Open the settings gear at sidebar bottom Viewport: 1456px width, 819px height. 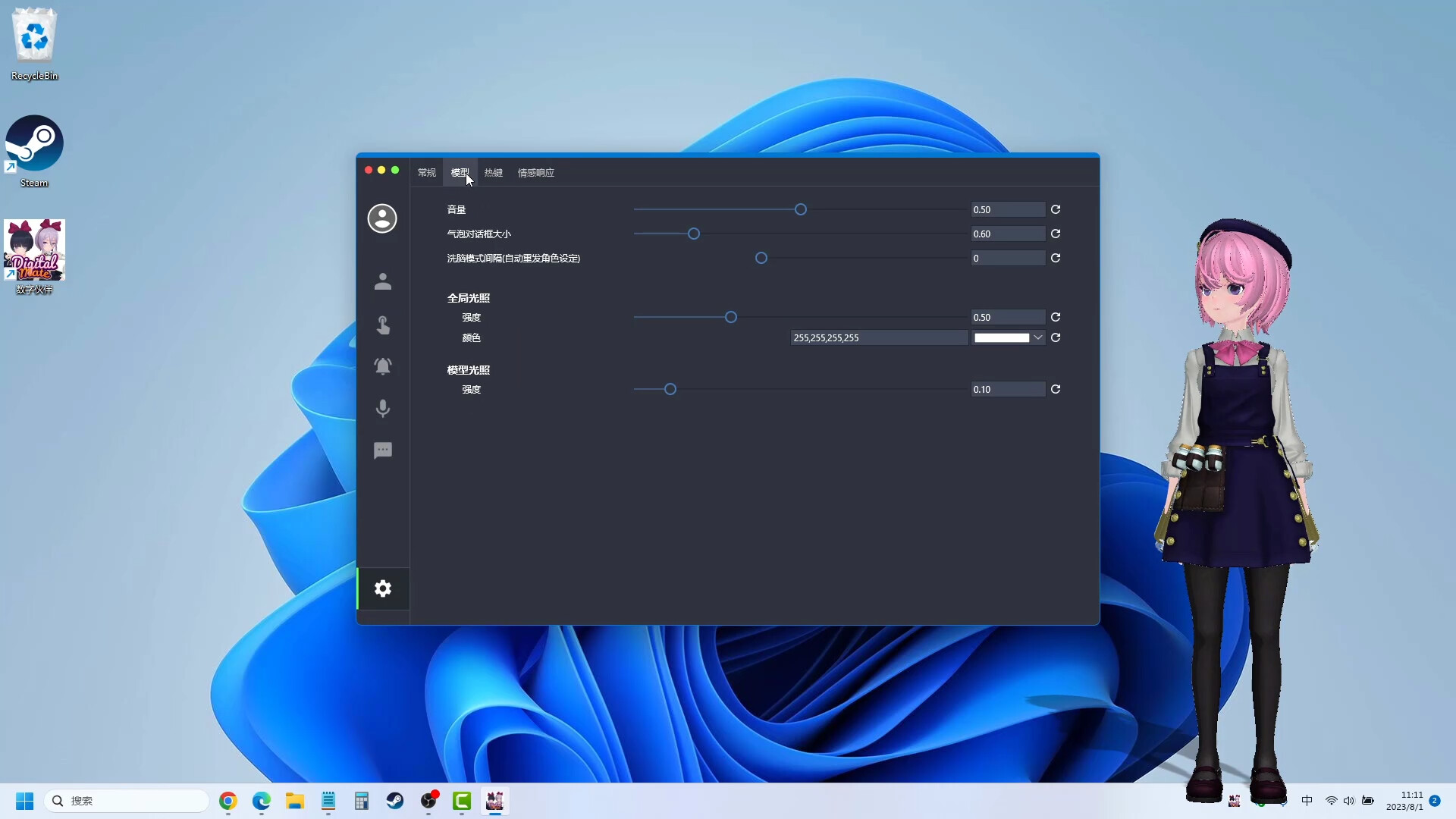pos(383,588)
